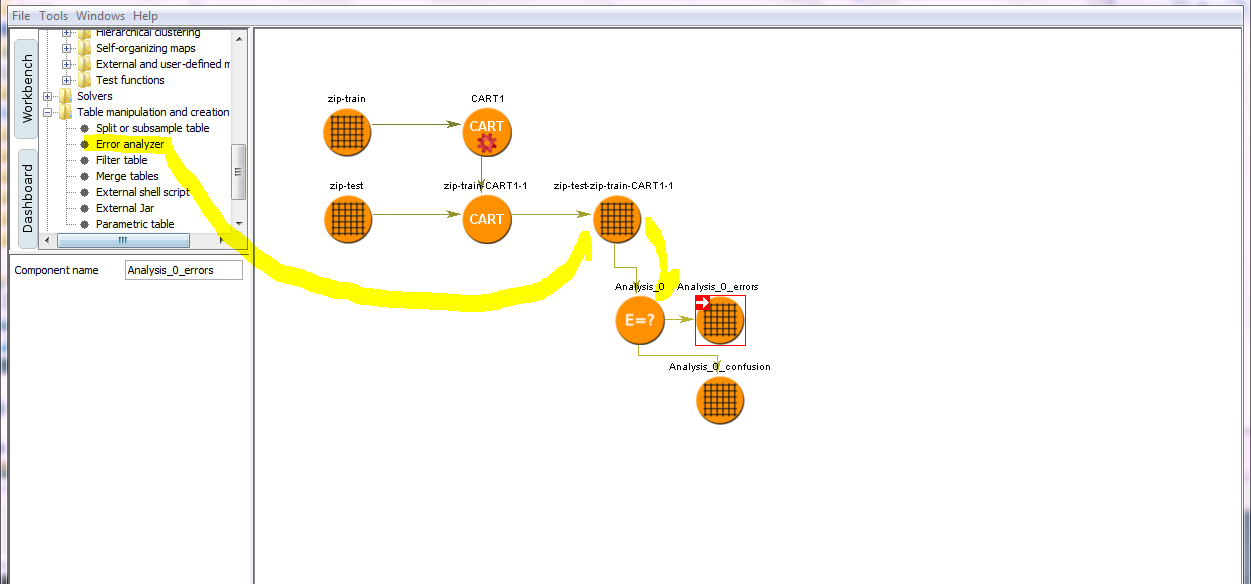Screen dimensions: 1251x584
Task: Expand the Test functions folder
Action: point(67,80)
